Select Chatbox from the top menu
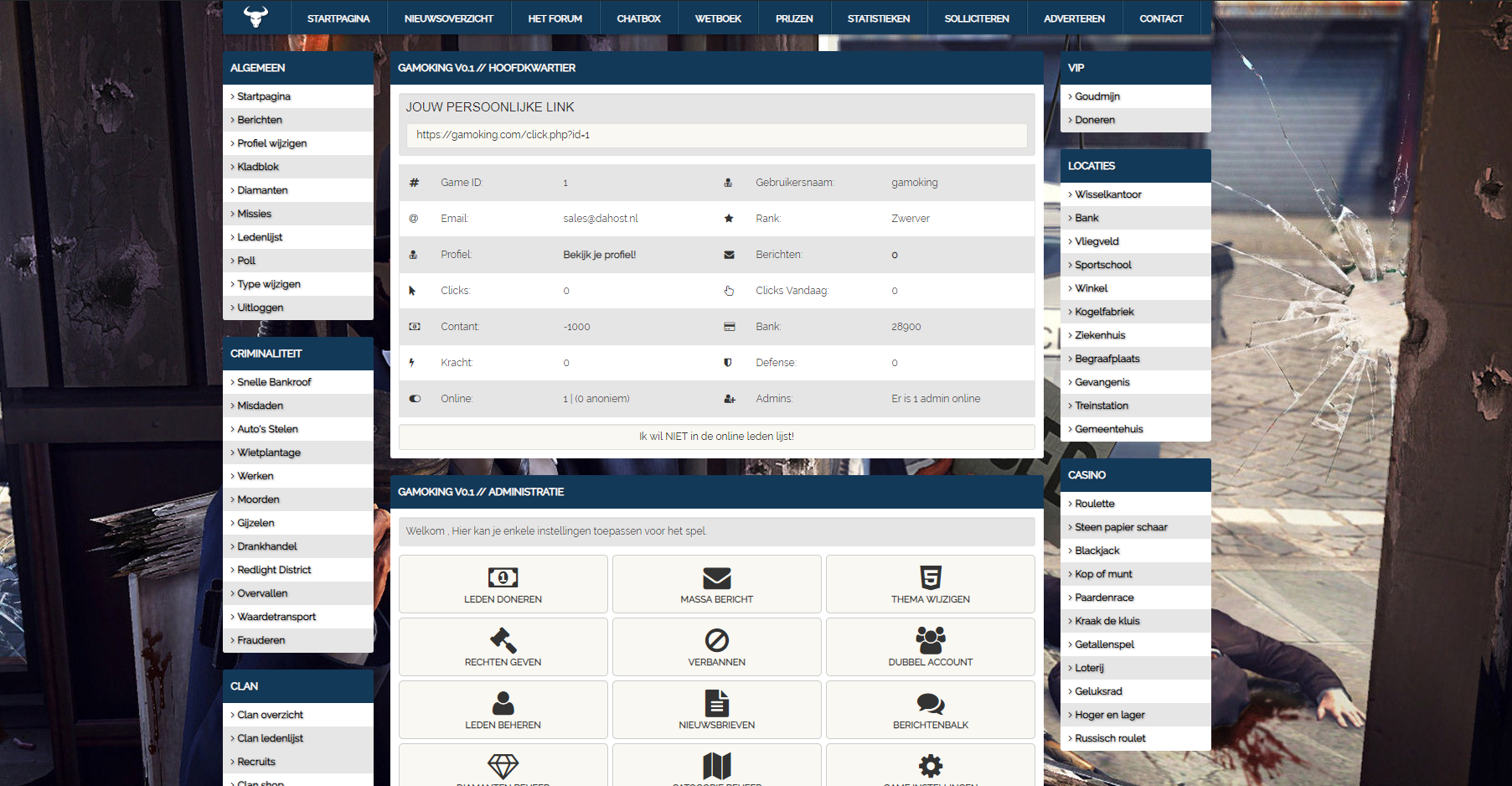 click(x=638, y=18)
